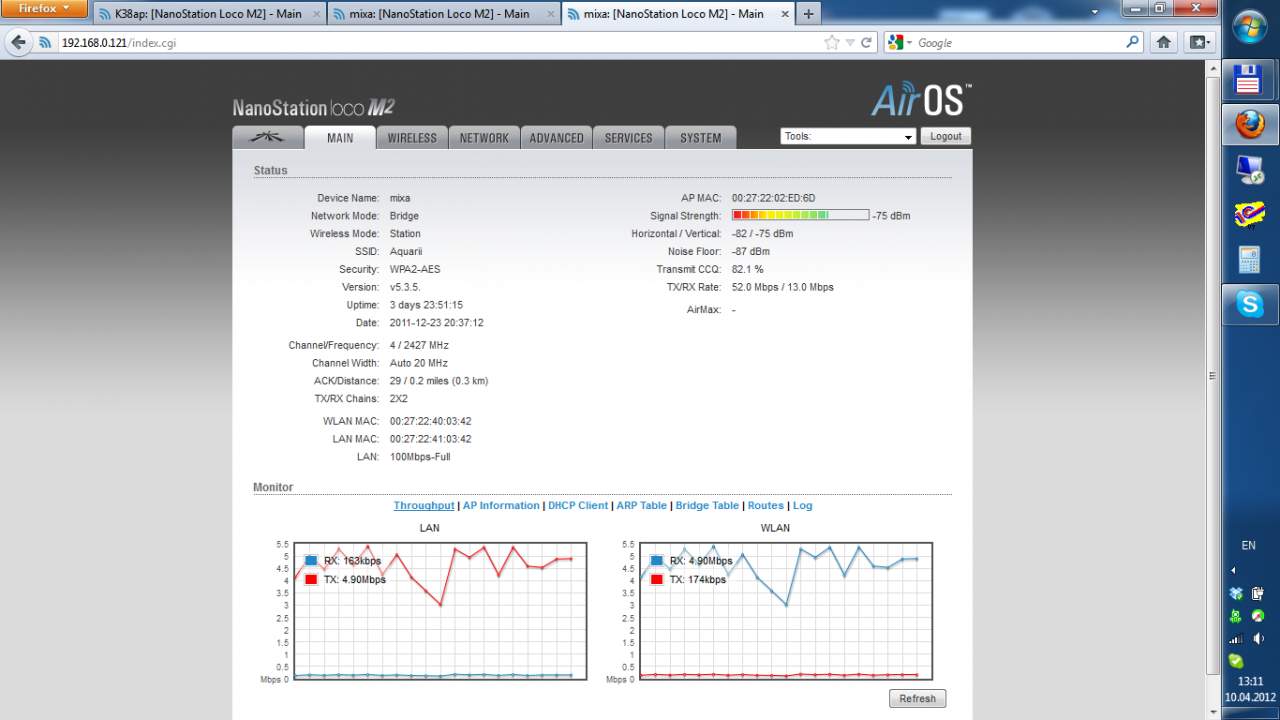Click the red TX swatch in WLAN graph
The width and height of the screenshot is (1280, 720).
click(x=657, y=579)
